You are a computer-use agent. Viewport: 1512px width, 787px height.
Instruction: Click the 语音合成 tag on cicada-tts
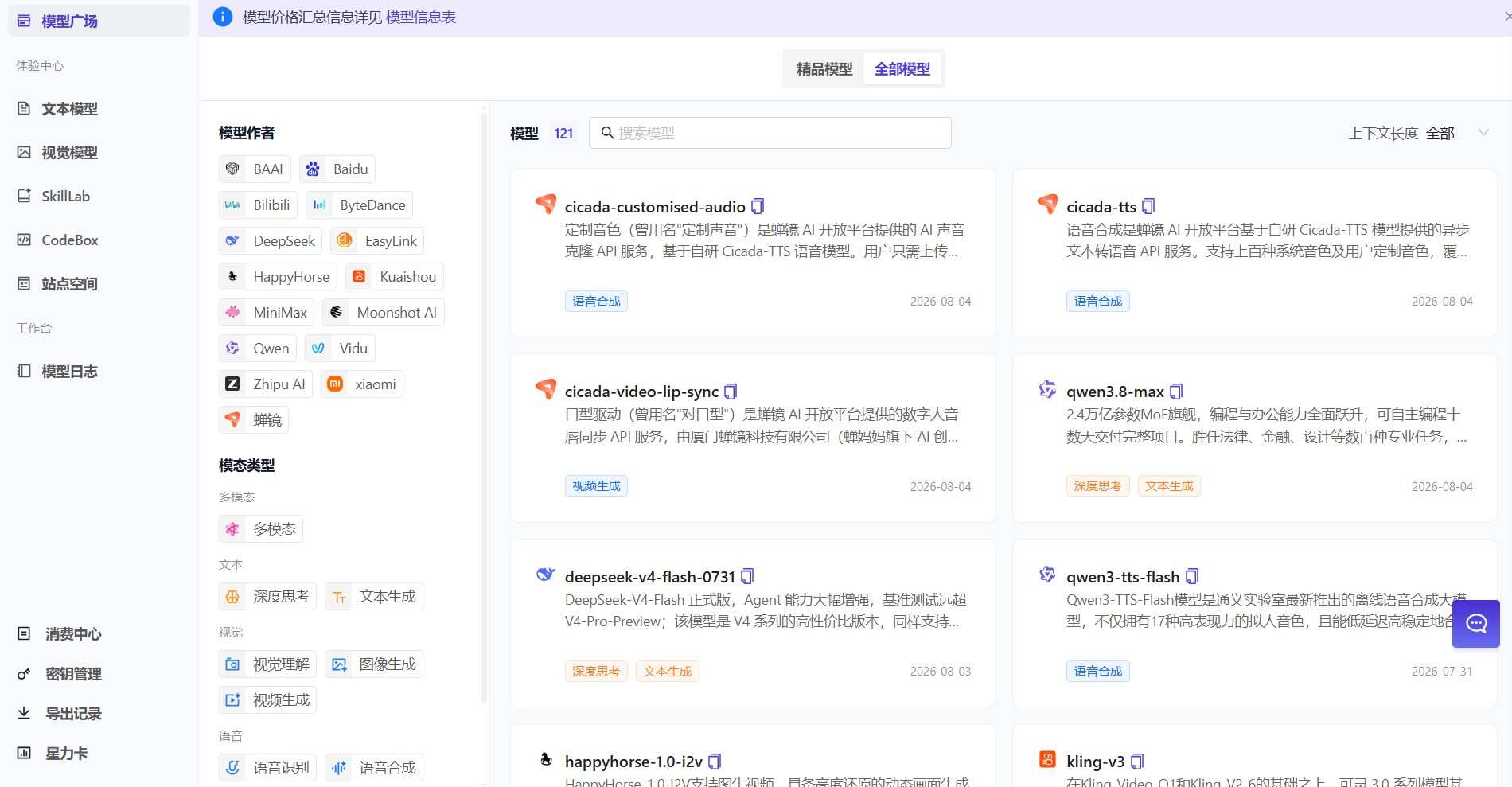tap(1098, 301)
